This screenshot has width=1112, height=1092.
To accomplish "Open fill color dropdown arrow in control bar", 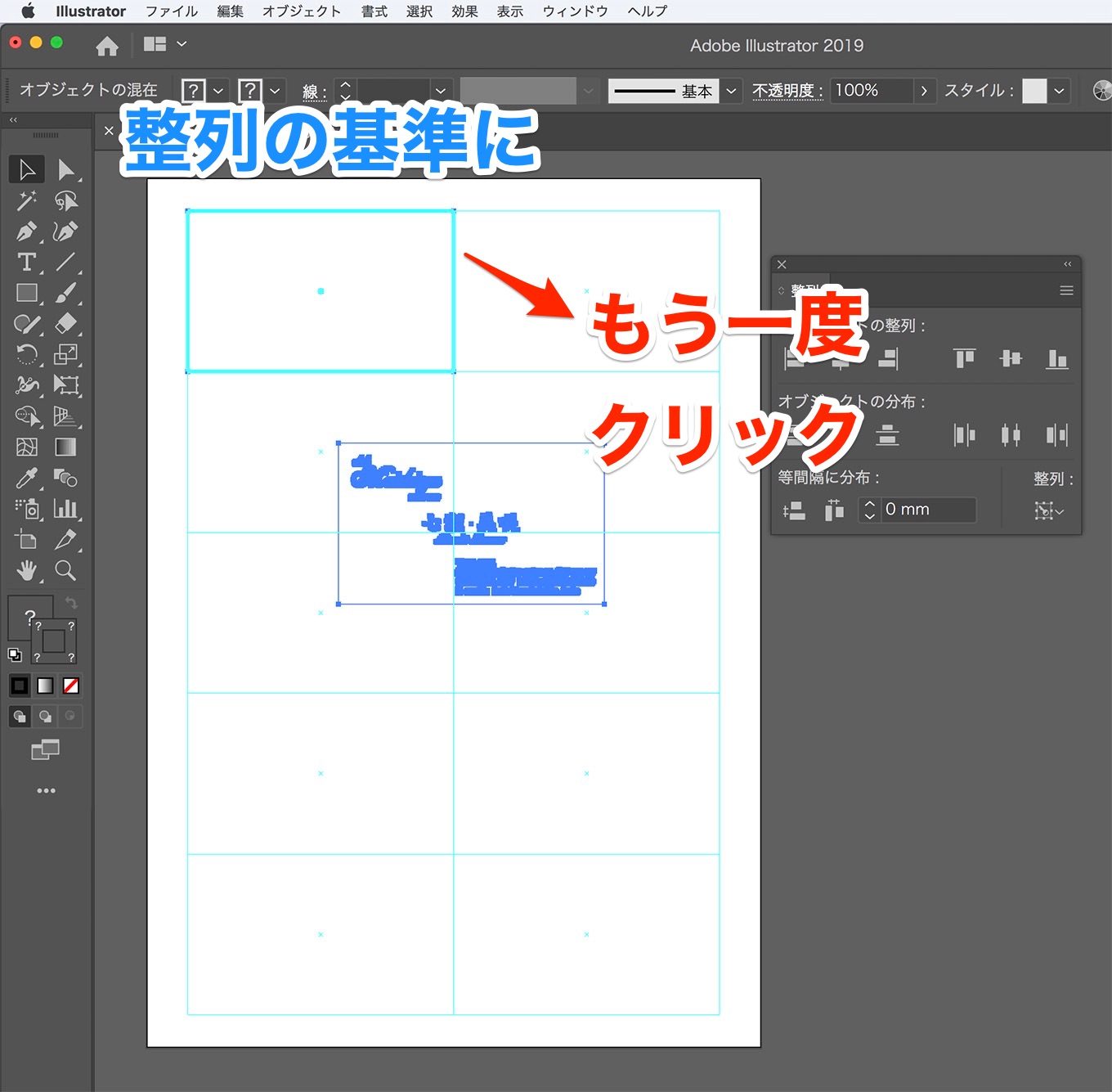I will 218,91.
